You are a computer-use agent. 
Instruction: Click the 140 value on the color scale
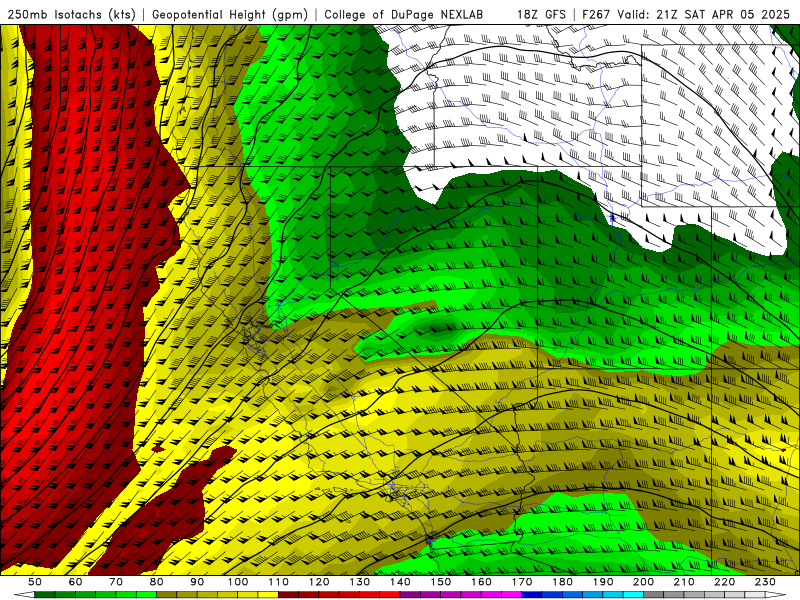(401, 582)
